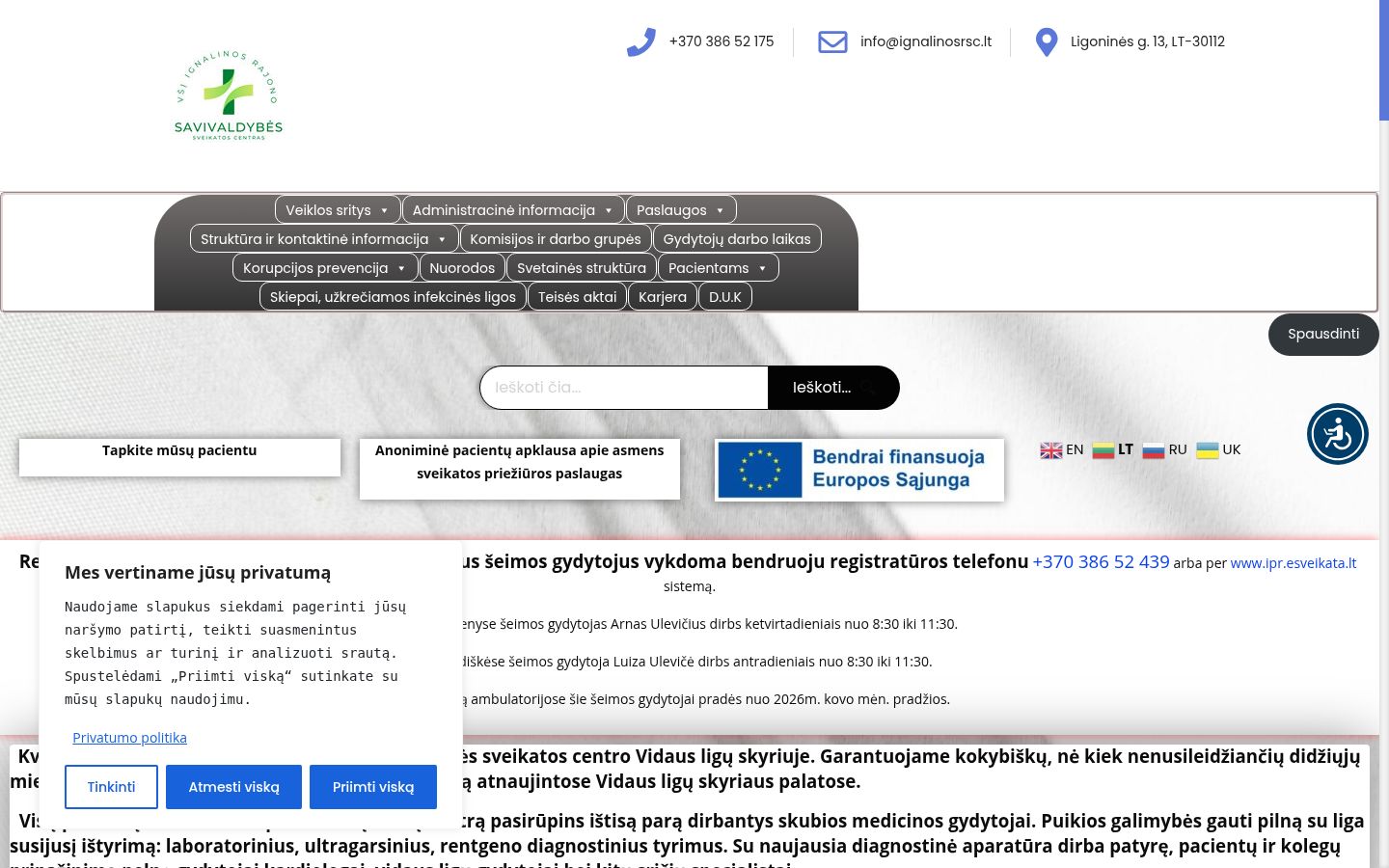Click the Spausdinti print button
The height and width of the screenshot is (868, 1389).
1323,335
